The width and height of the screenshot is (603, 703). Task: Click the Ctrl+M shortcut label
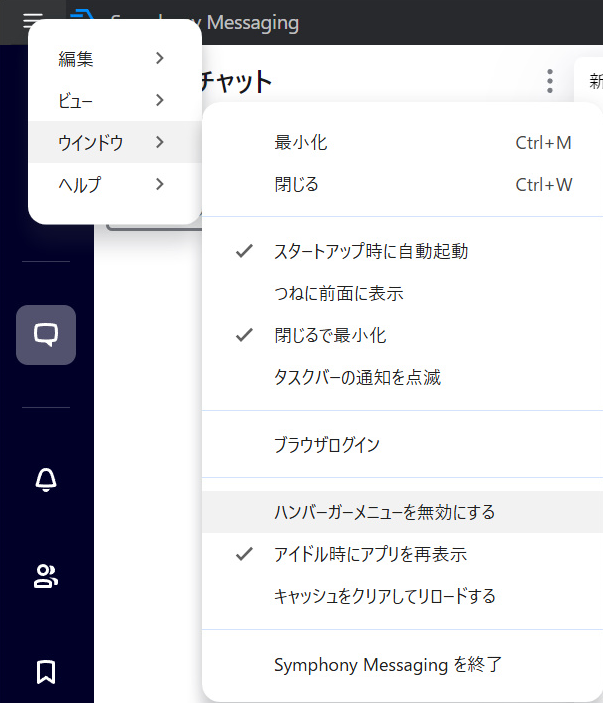(x=543, y=143)
